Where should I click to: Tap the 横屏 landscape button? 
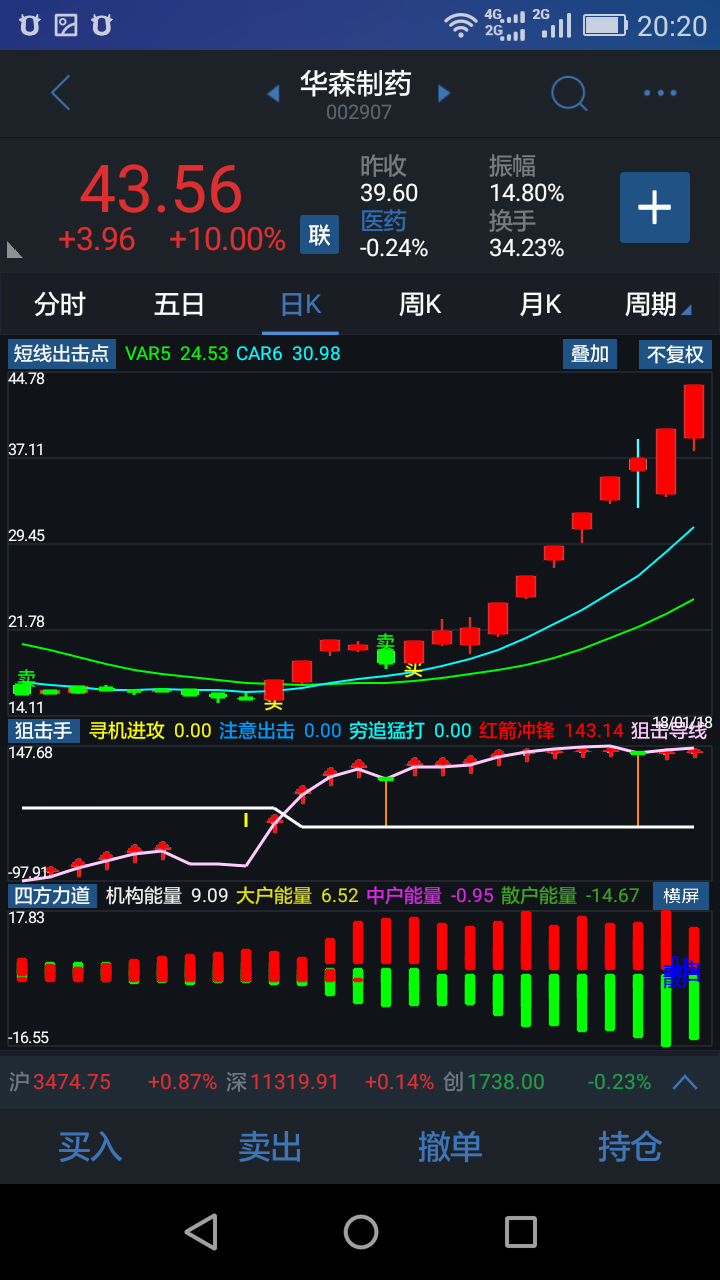(x=681, y=895)
